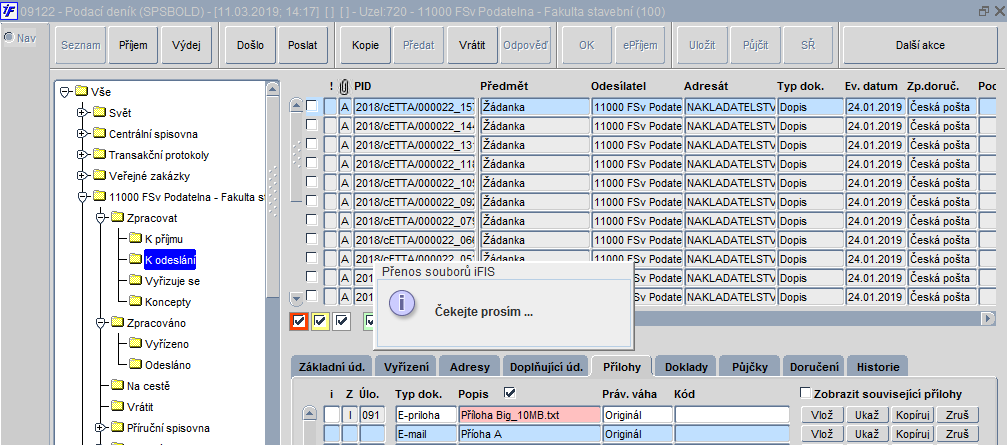Click the folder icon of Vše
1007x445 pixels.
(81, 92)
